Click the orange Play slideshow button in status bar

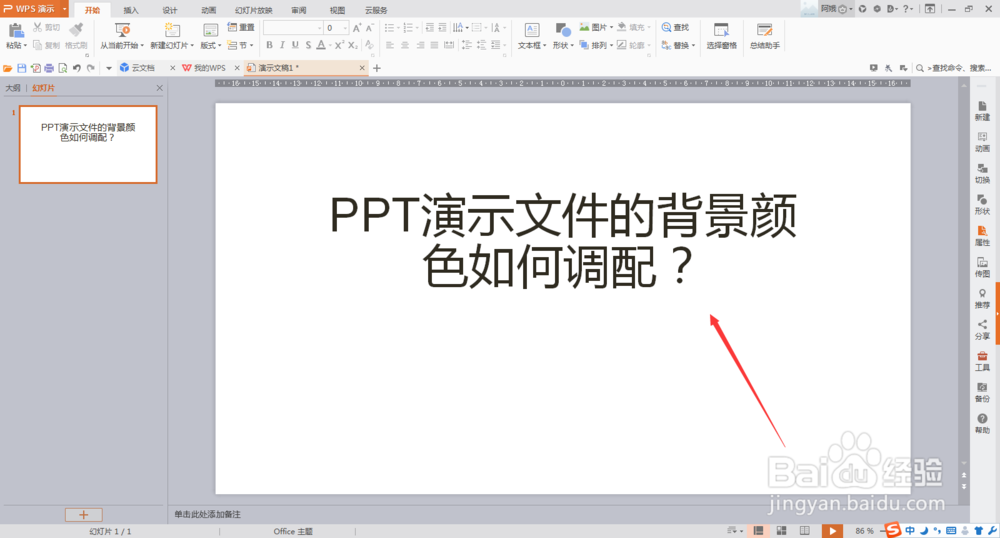832,530
